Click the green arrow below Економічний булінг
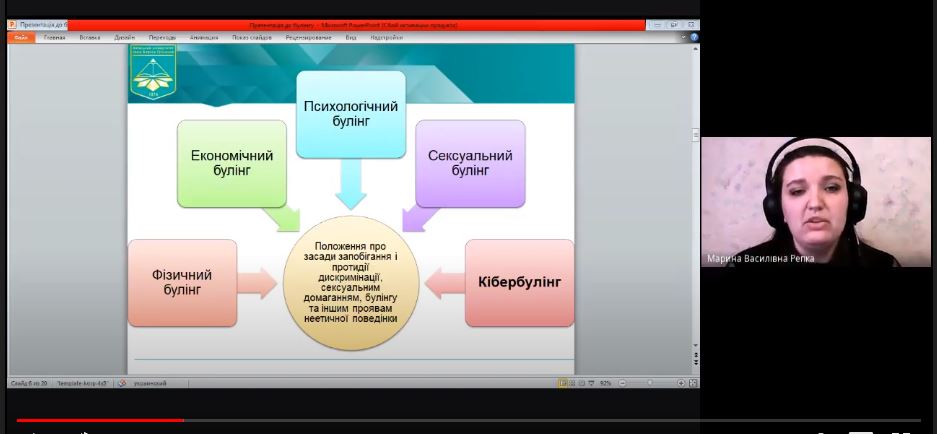The image size is (937, 434). (x=281, y=219)
